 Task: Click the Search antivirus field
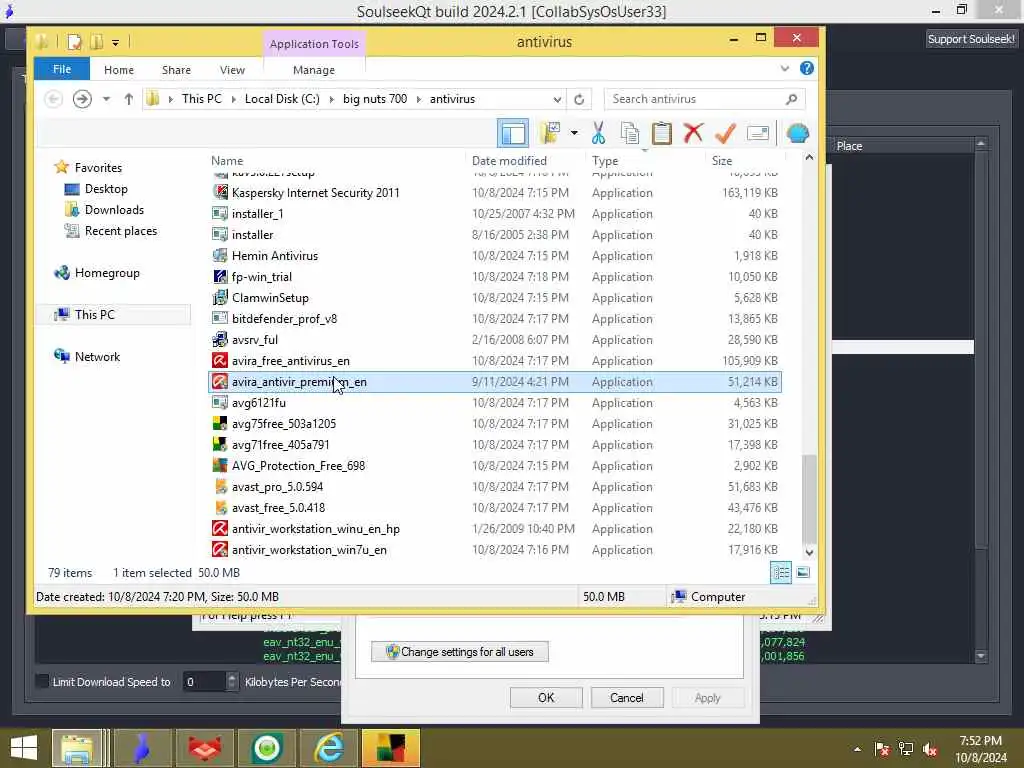tap(696, 99)
